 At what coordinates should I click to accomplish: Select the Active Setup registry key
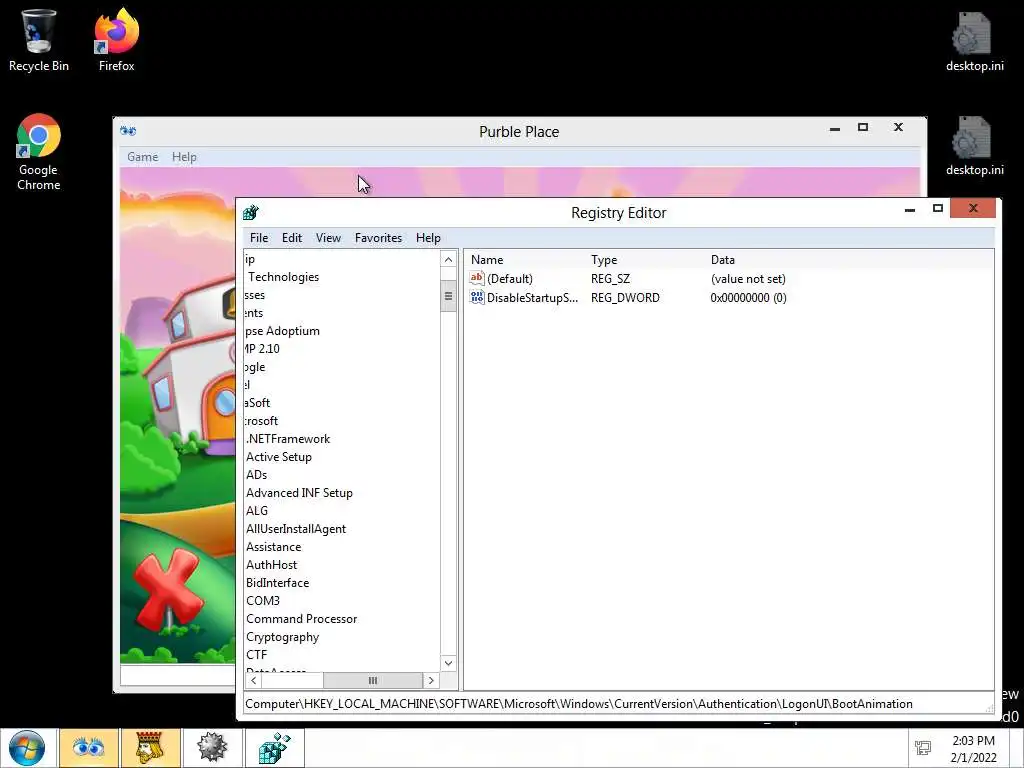pos(279,456)
